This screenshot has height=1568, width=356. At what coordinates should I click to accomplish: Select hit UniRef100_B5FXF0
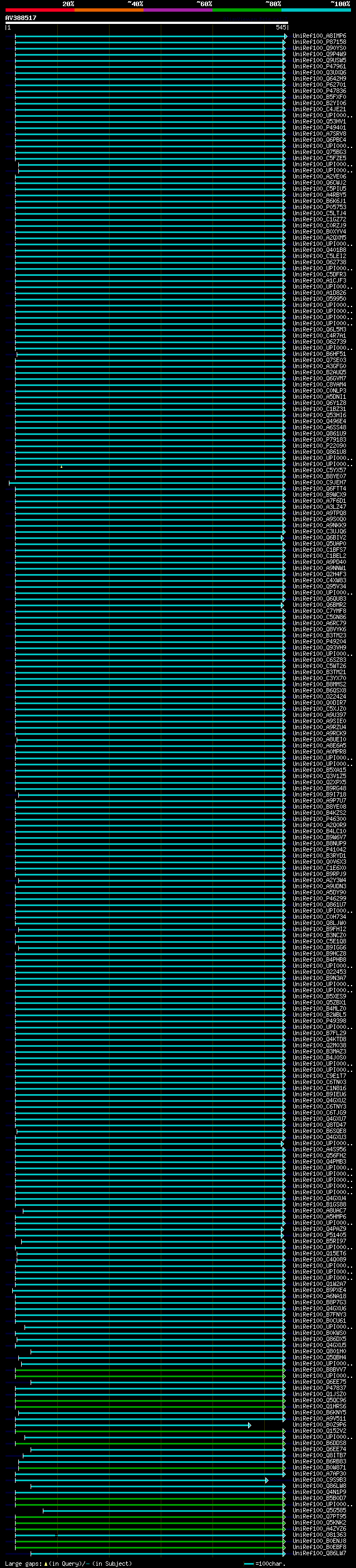click(319, 97)
